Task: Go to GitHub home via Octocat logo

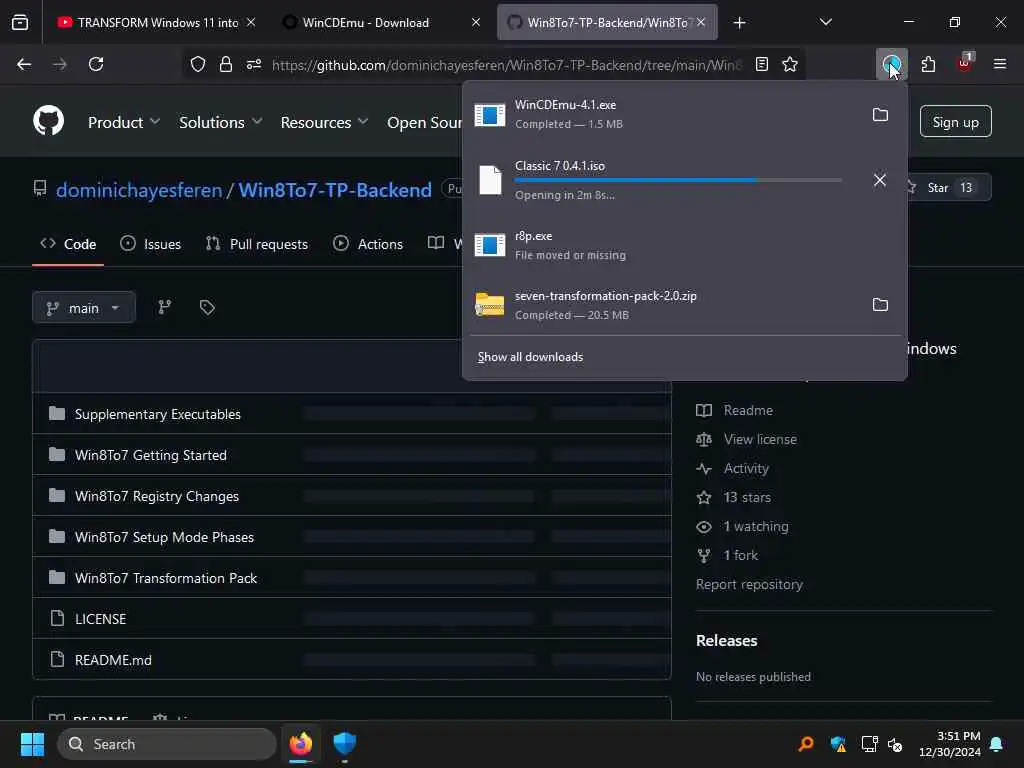Action: coord(48,121)
